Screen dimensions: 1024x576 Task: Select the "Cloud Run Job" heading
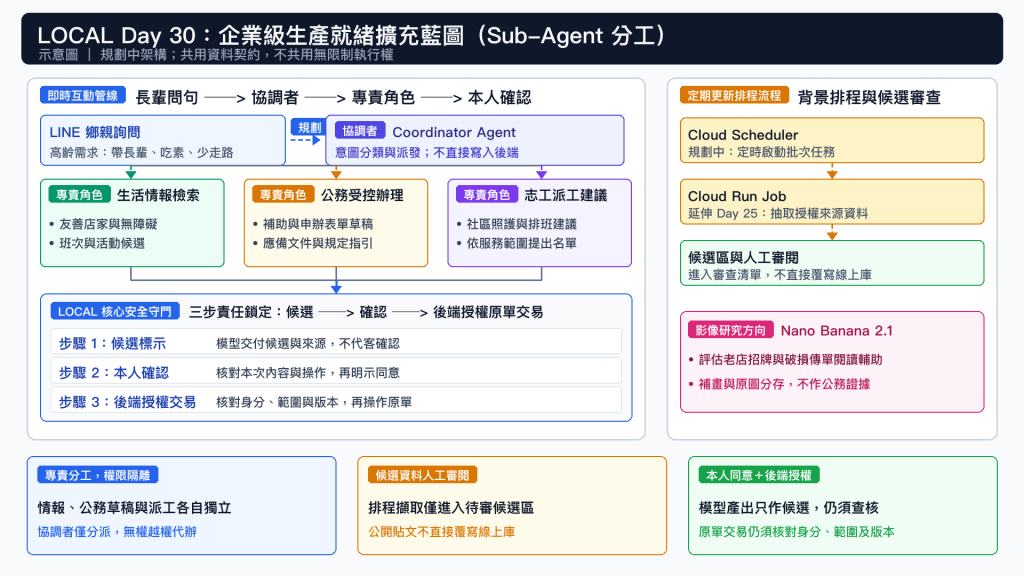(737, 197)
